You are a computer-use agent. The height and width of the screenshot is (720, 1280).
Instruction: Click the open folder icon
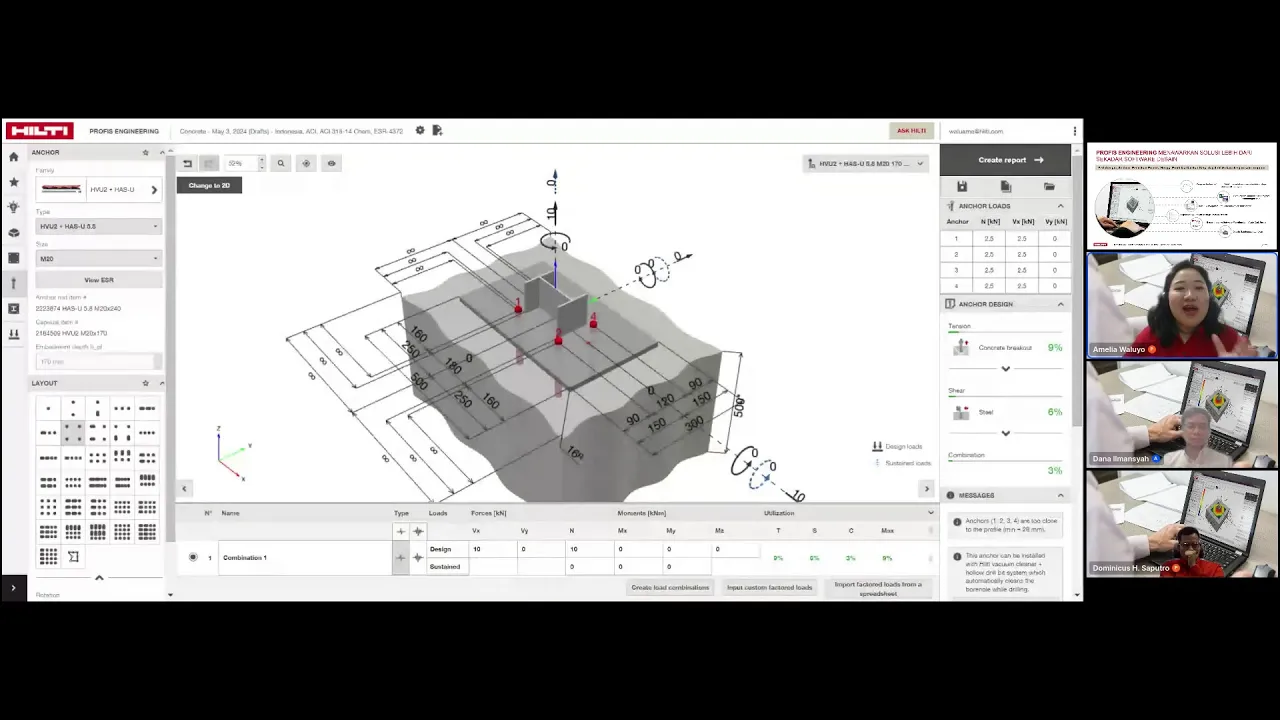tap(1049, 187)
